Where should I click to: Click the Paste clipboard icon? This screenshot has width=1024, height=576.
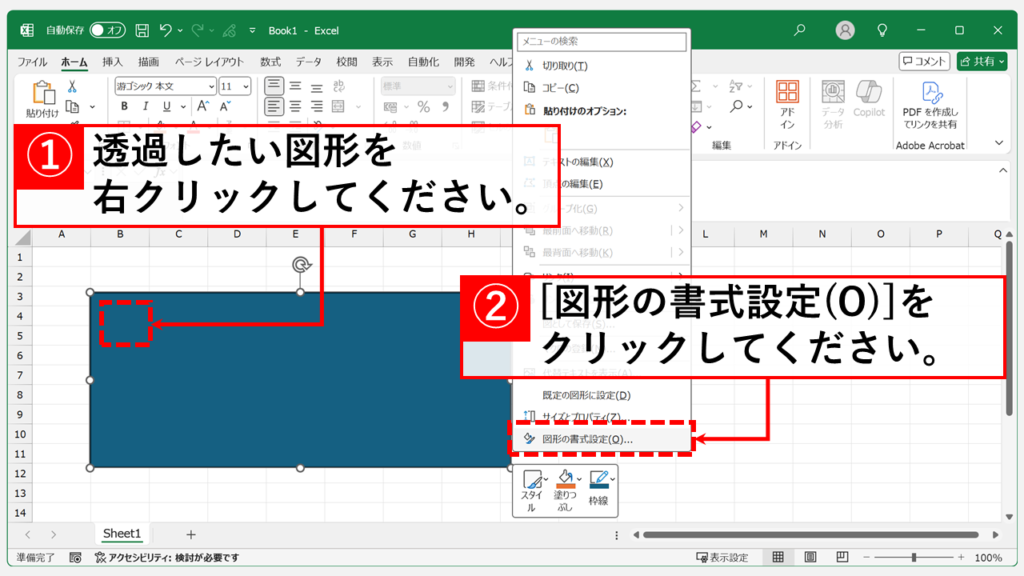coord(44,94)
